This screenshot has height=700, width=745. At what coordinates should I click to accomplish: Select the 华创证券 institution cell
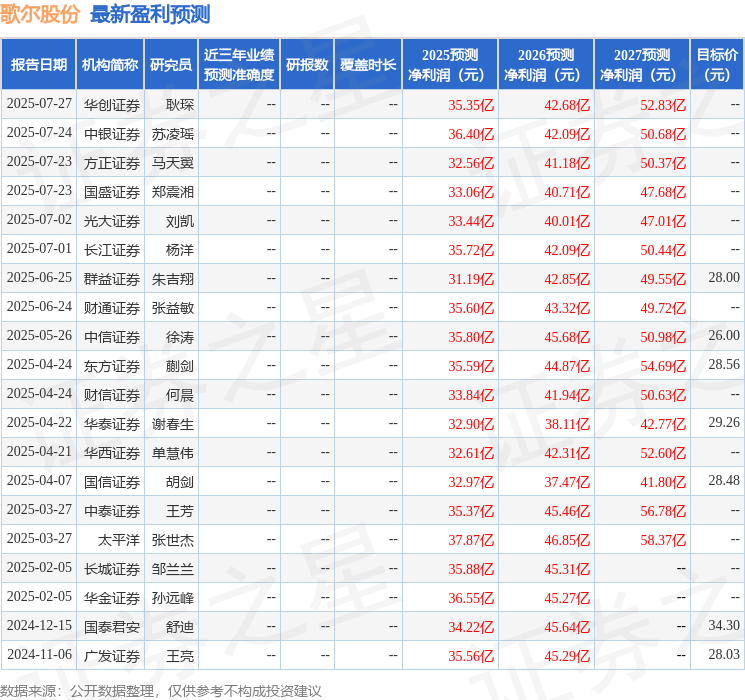[x=112, y=105]
